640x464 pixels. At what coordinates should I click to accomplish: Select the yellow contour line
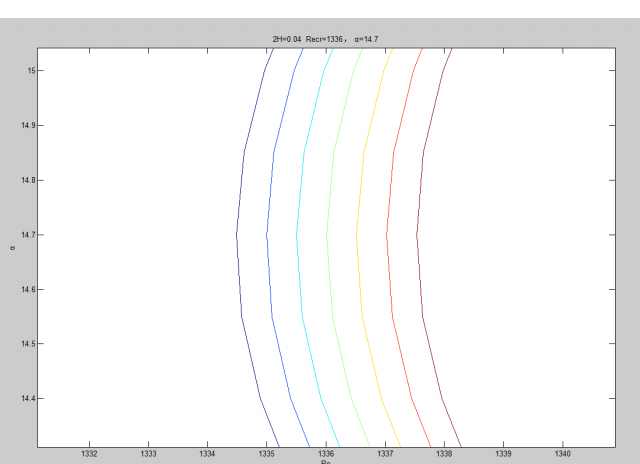pos(357,236)
